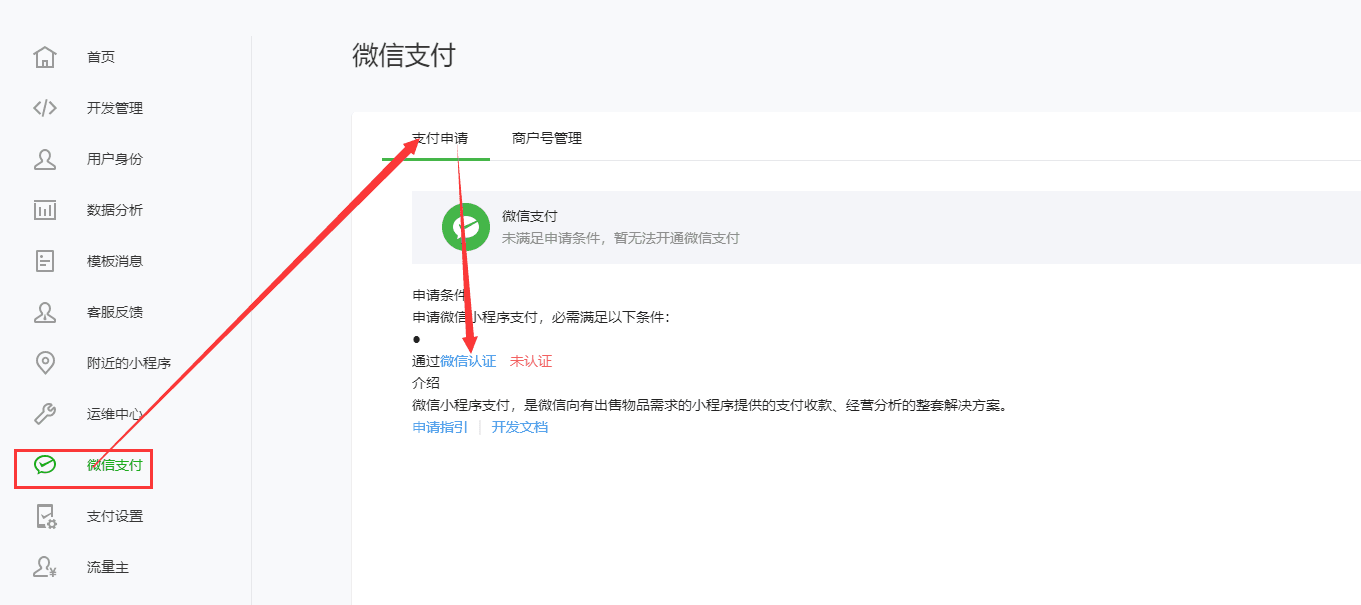Go to the 用户身份 section

[115, 159]
